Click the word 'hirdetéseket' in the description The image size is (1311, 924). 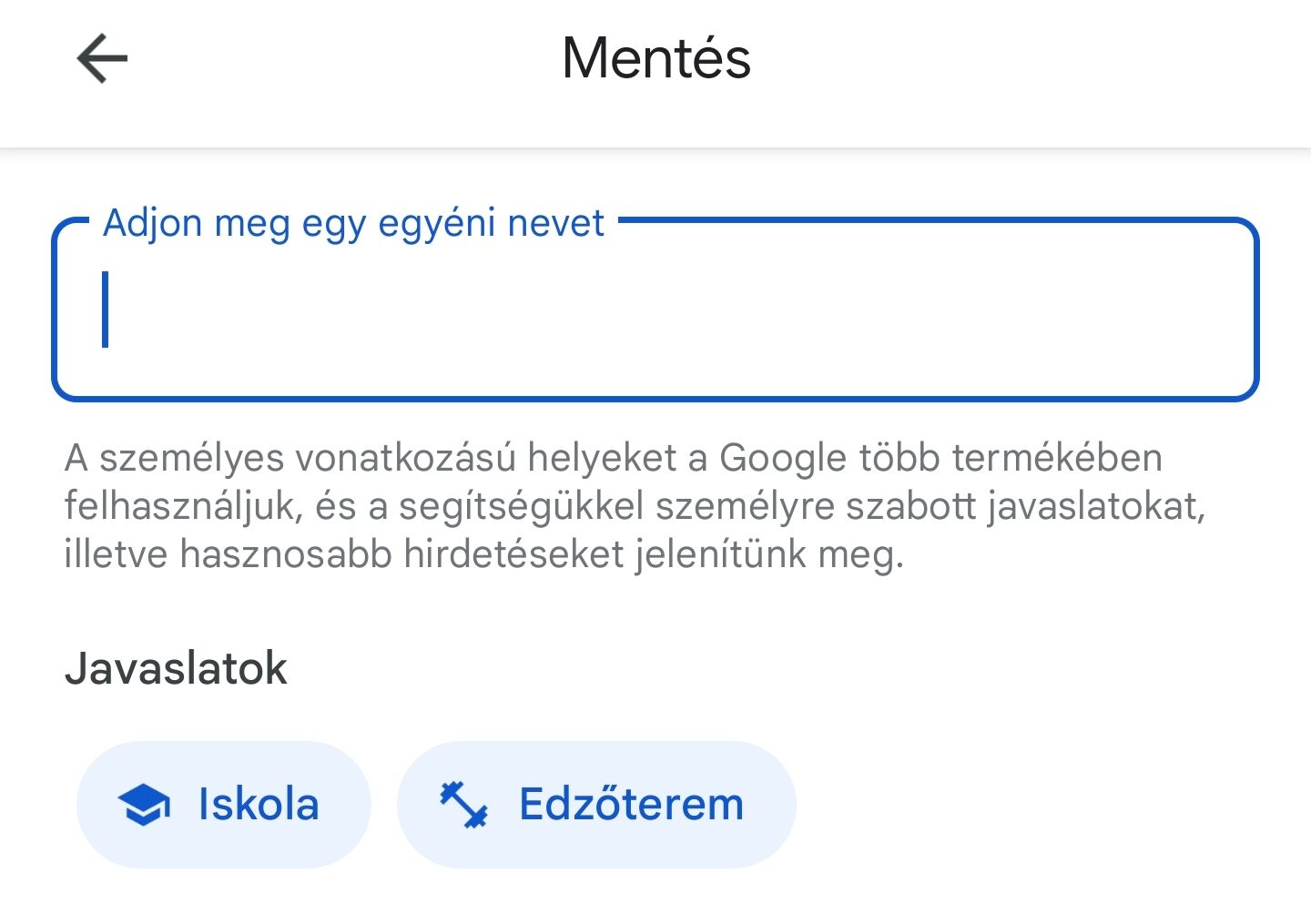[513, 554]
